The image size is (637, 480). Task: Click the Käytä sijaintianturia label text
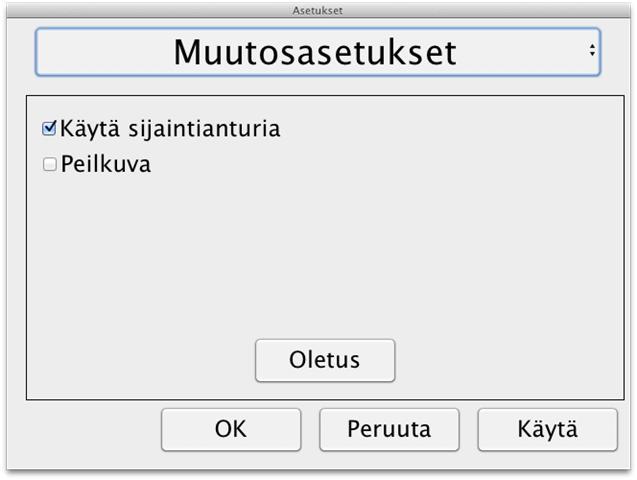tap(170, 129)
